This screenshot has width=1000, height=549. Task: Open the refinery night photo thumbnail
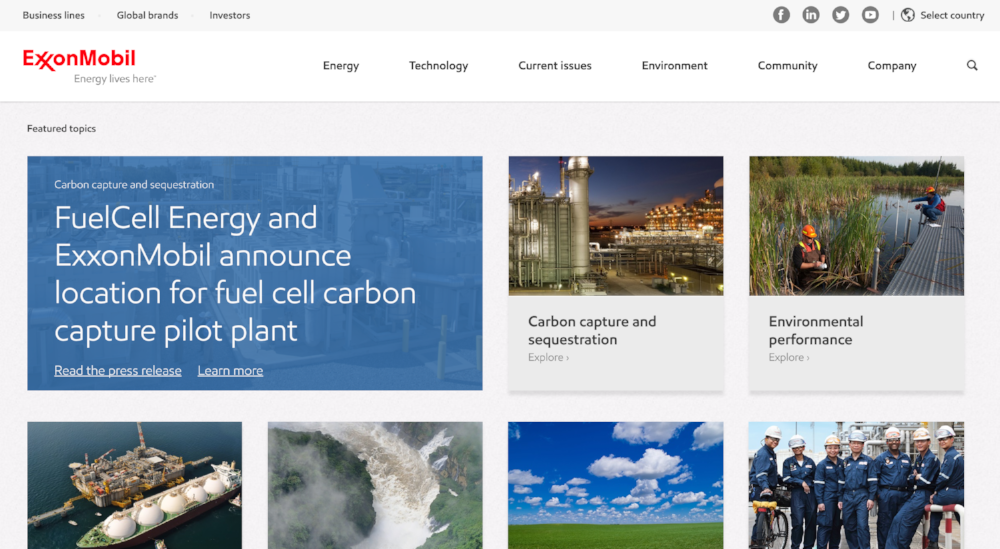[616, 226]
